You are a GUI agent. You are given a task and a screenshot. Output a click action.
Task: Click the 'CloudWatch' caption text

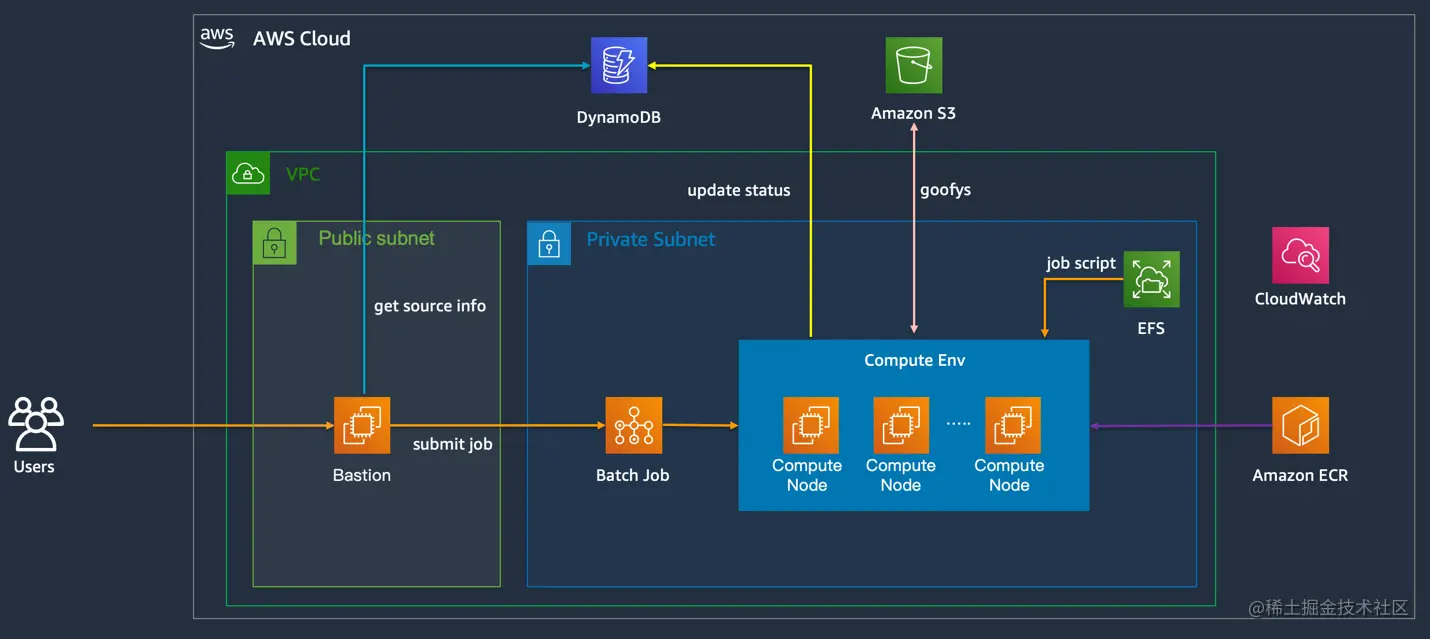pos(1300,298)
